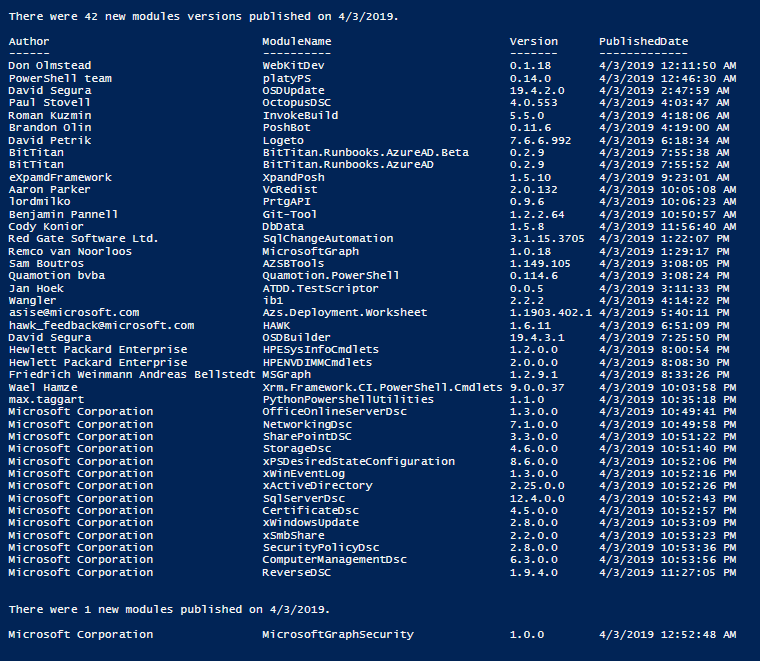
Task: Select the MicrosoftGraph module name
Action: coord(311,252)
